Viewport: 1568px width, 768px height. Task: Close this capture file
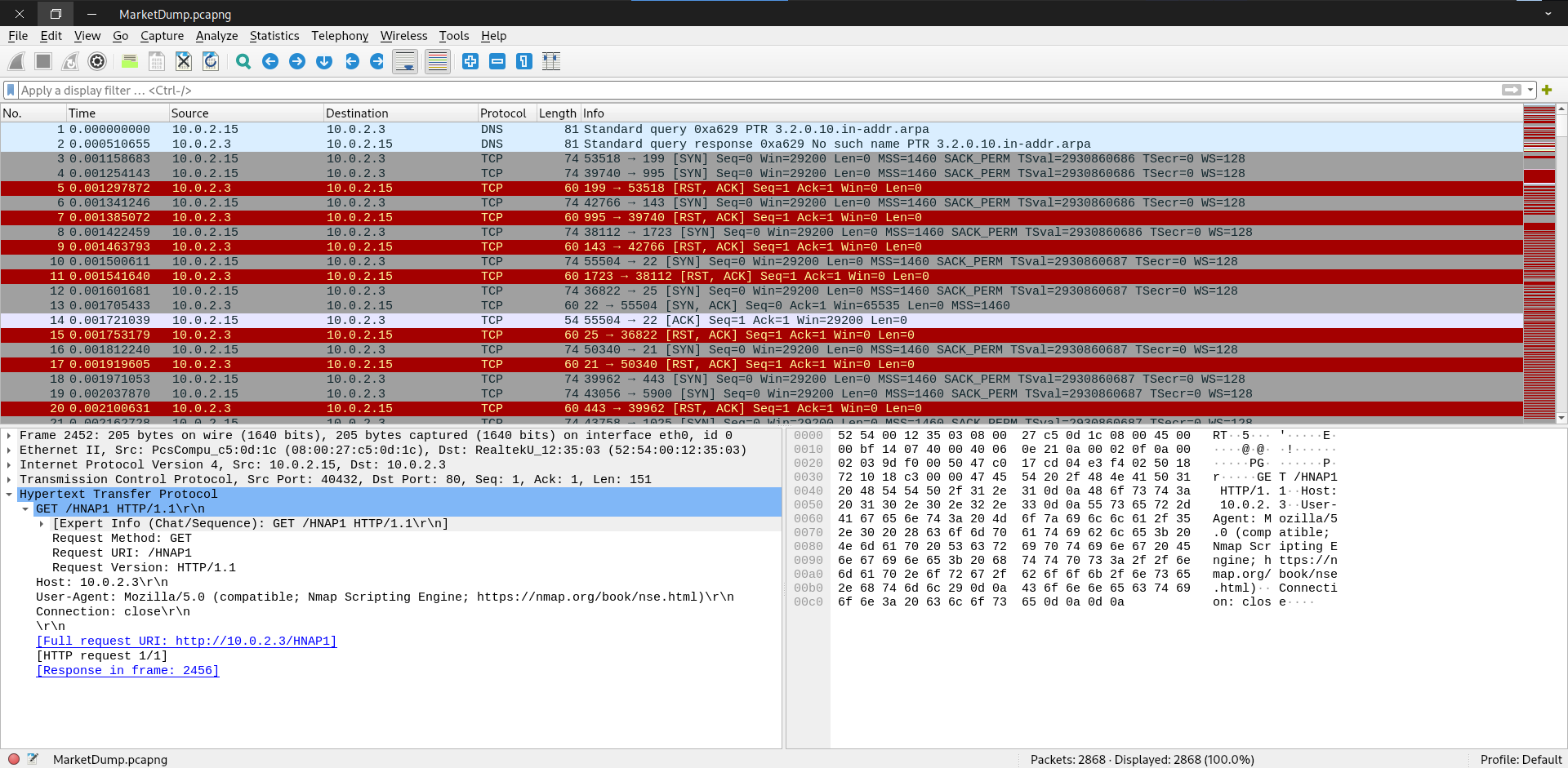pyautogui.click(x=184, y=61)
